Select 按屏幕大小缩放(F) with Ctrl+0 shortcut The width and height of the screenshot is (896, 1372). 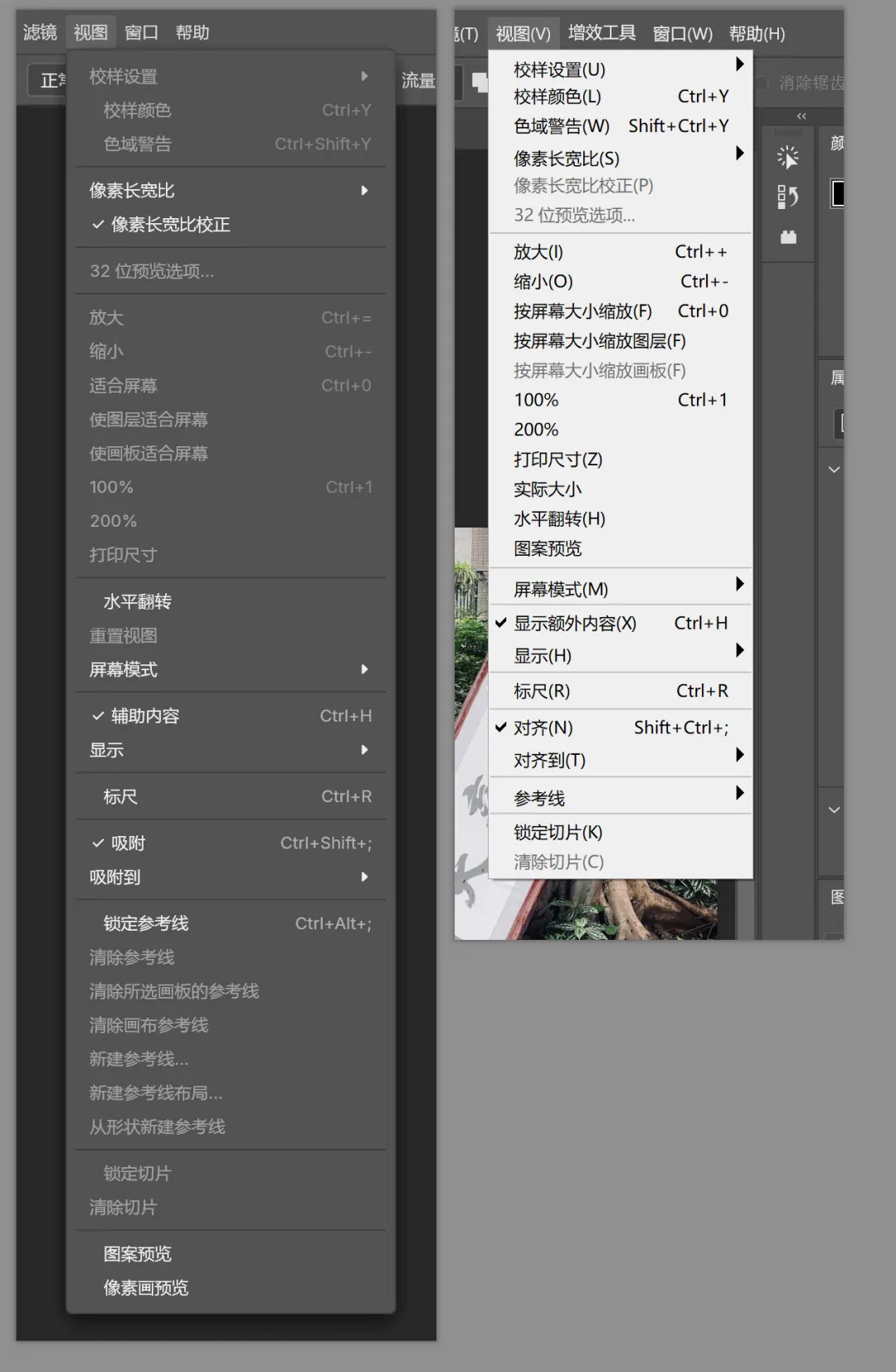click(621, 311)
